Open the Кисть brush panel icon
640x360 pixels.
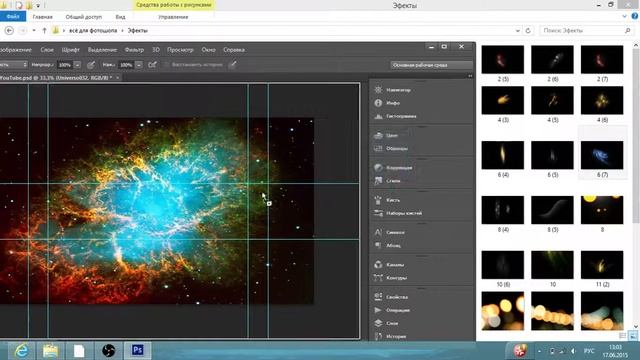point(378,200)
